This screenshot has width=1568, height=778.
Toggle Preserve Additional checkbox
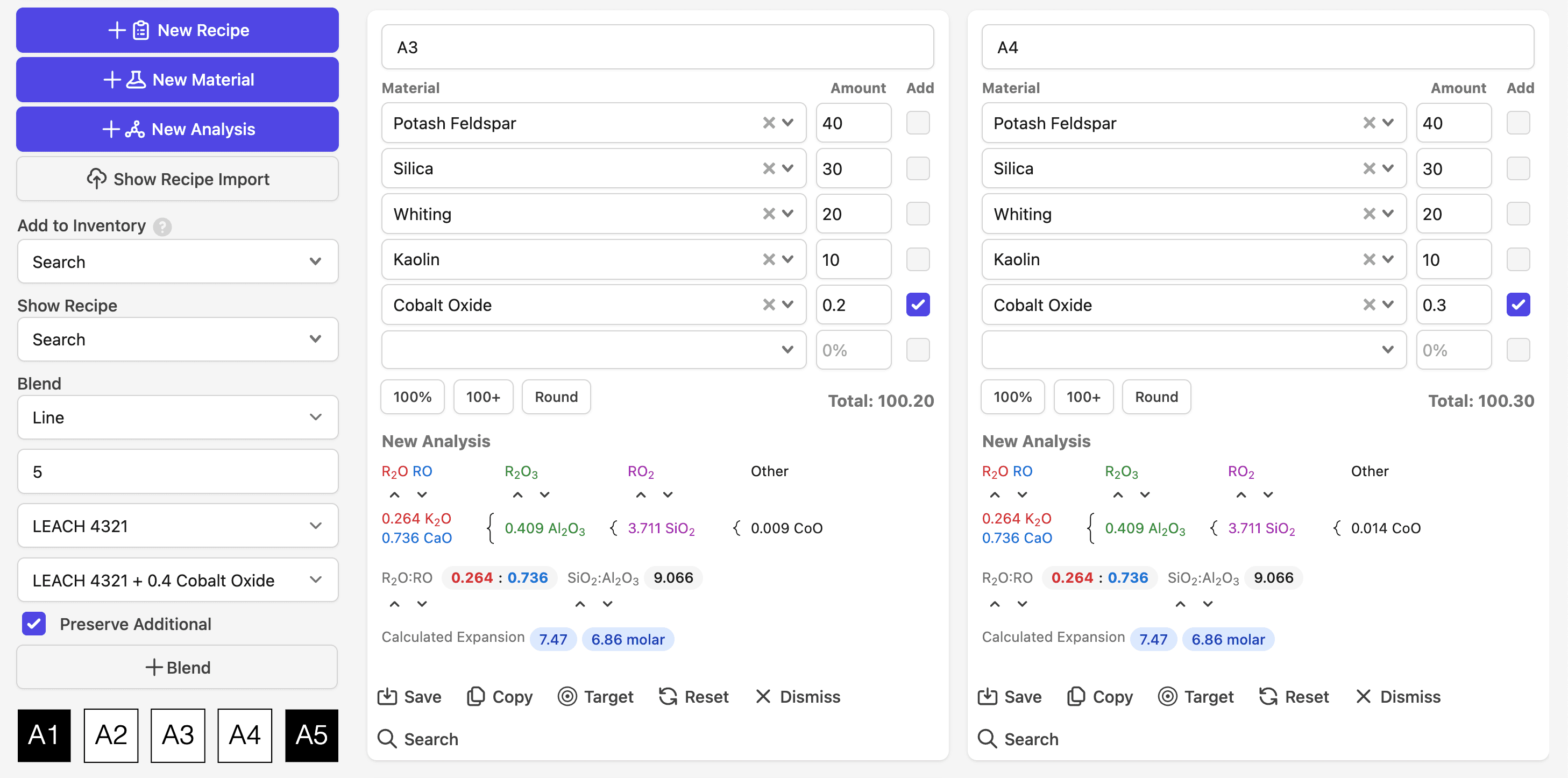34,624
